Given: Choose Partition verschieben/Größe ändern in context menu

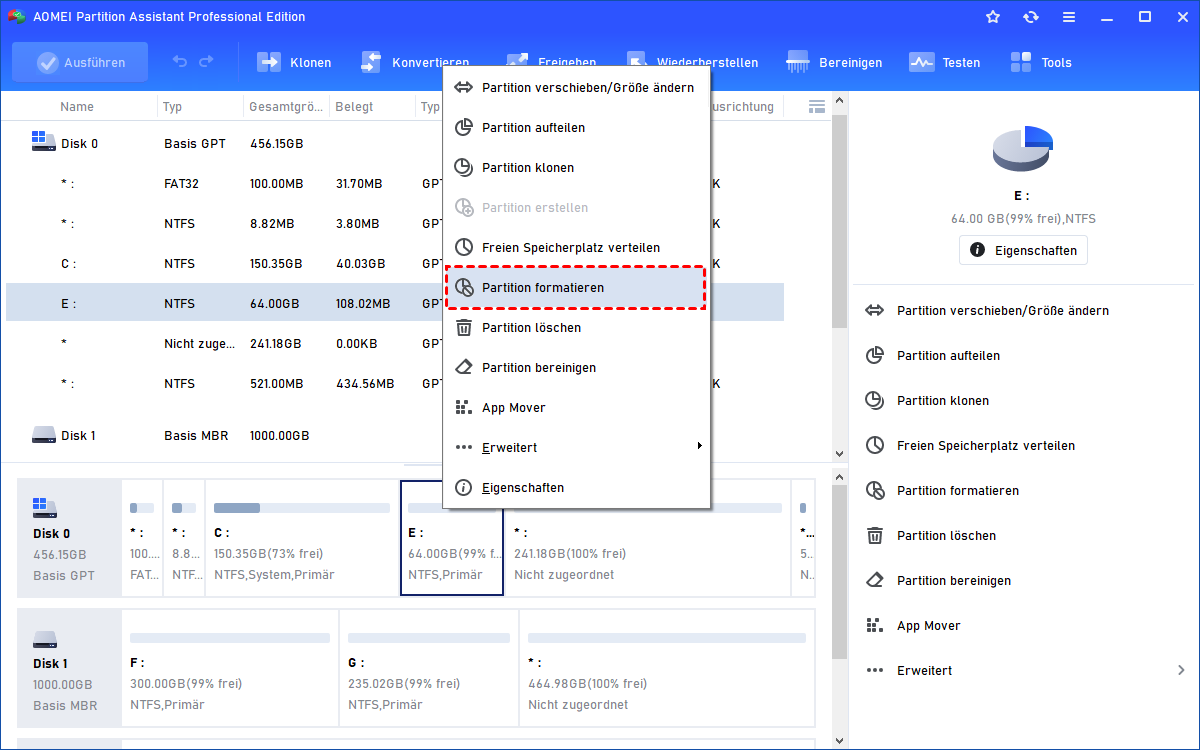Looking at the screenshot, I should coord(577,88).
